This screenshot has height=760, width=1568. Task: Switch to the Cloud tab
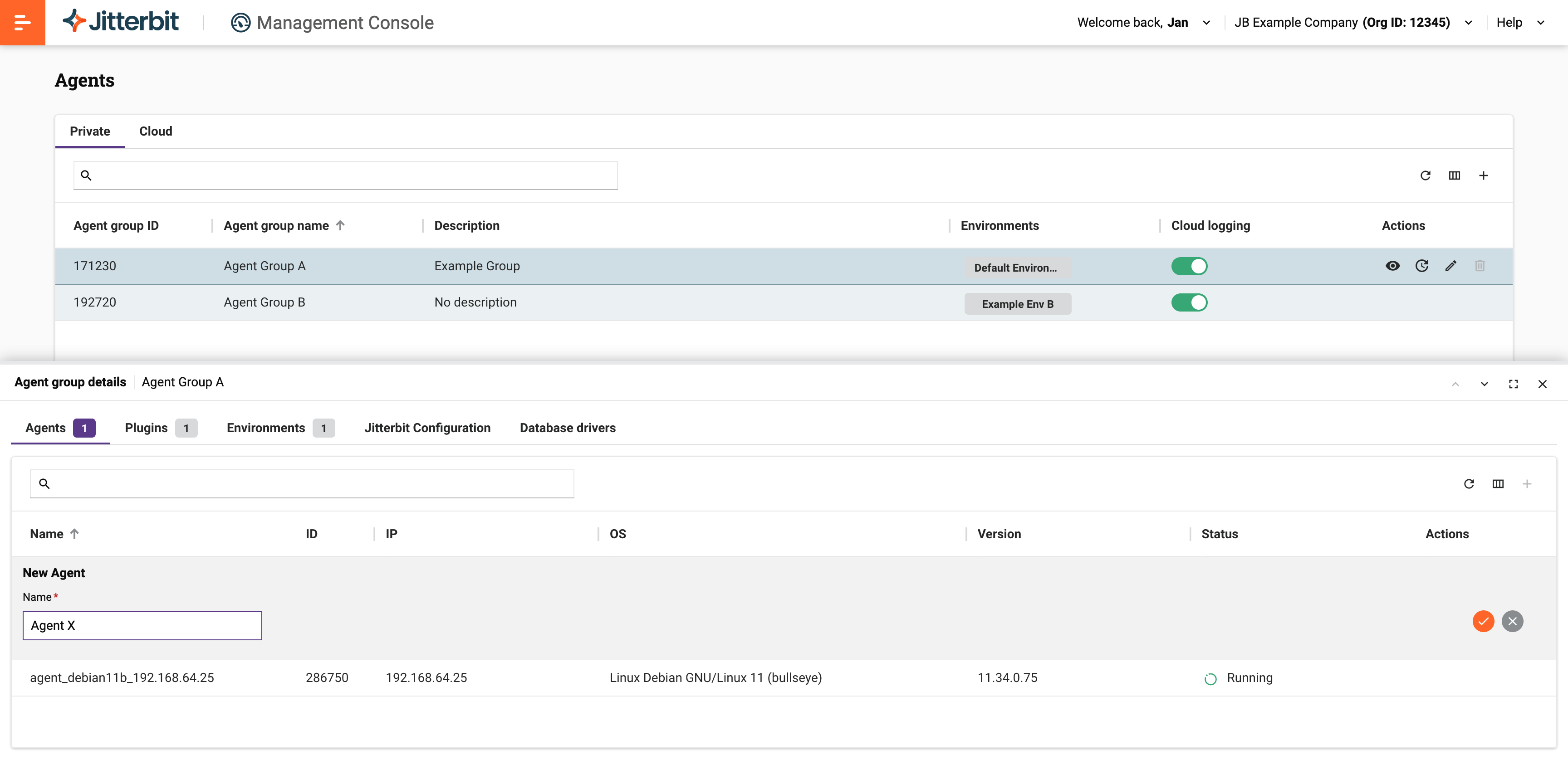(156, 132)
